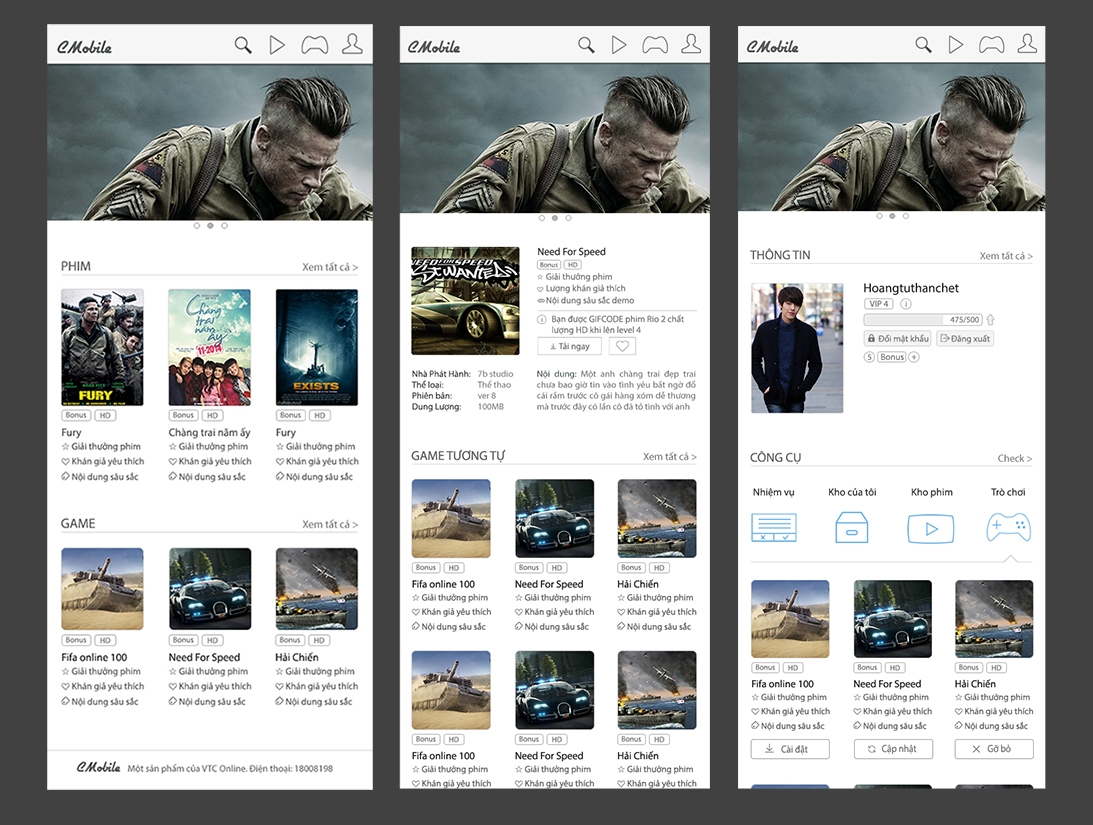Click the profile photo of Hoangtuthanchet
The height and width of the screenshot is (825, 1093).
coord(797,348)
